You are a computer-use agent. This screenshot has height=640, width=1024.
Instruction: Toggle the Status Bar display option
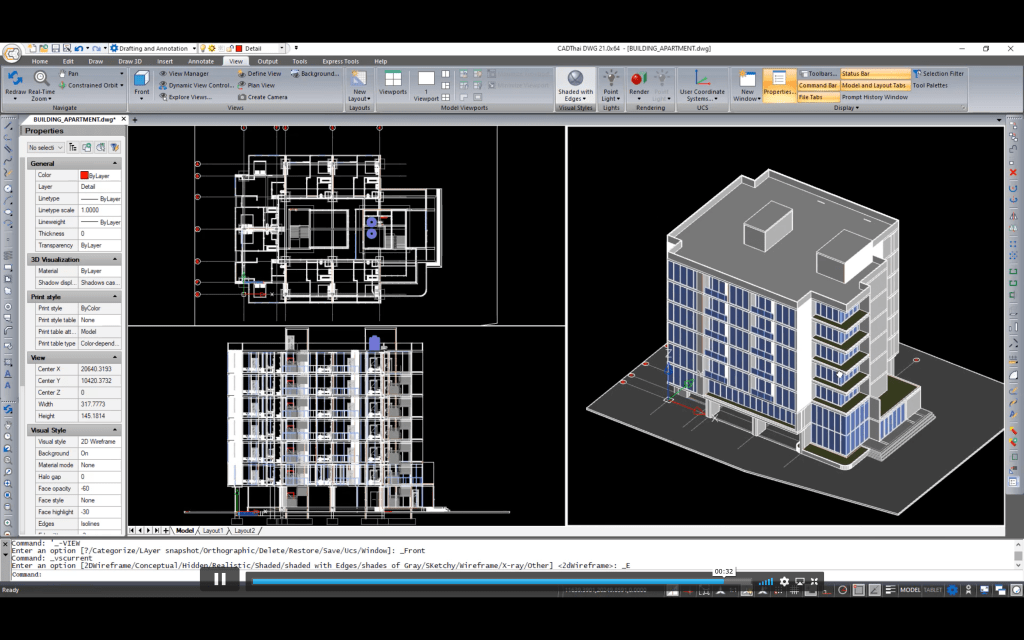click(874, 73)
